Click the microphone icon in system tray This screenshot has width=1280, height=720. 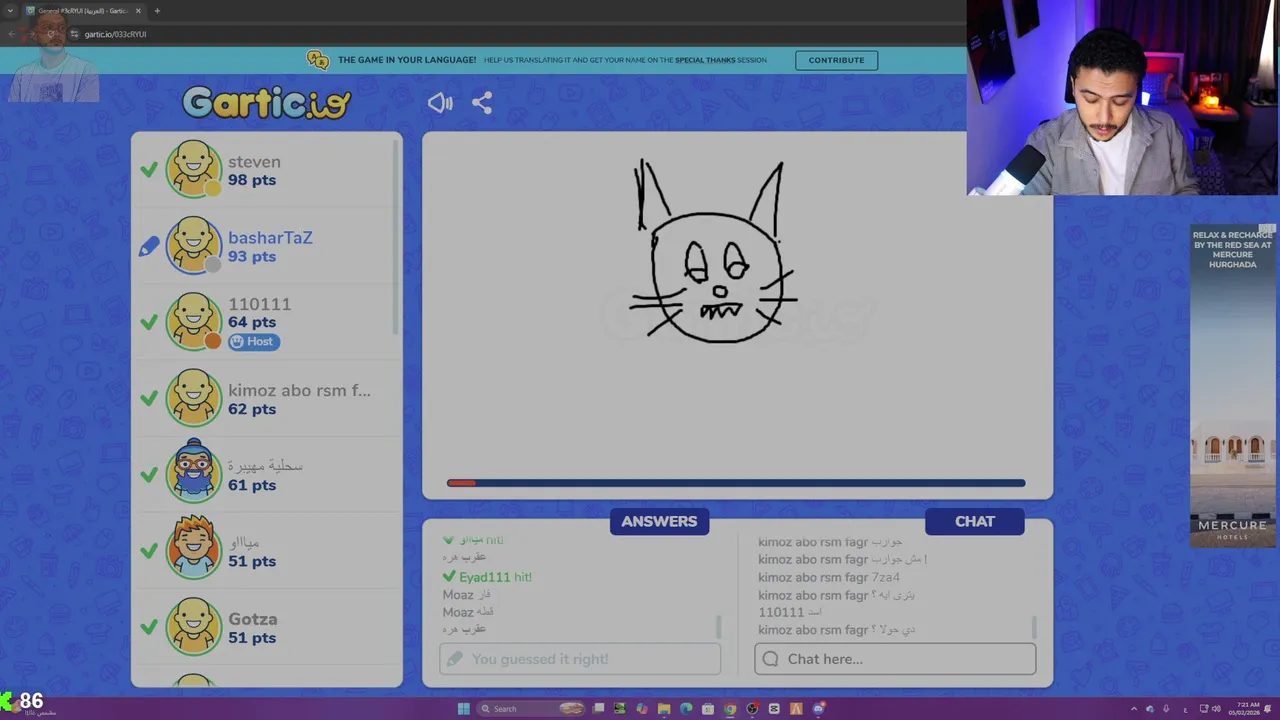point(1166,709)
